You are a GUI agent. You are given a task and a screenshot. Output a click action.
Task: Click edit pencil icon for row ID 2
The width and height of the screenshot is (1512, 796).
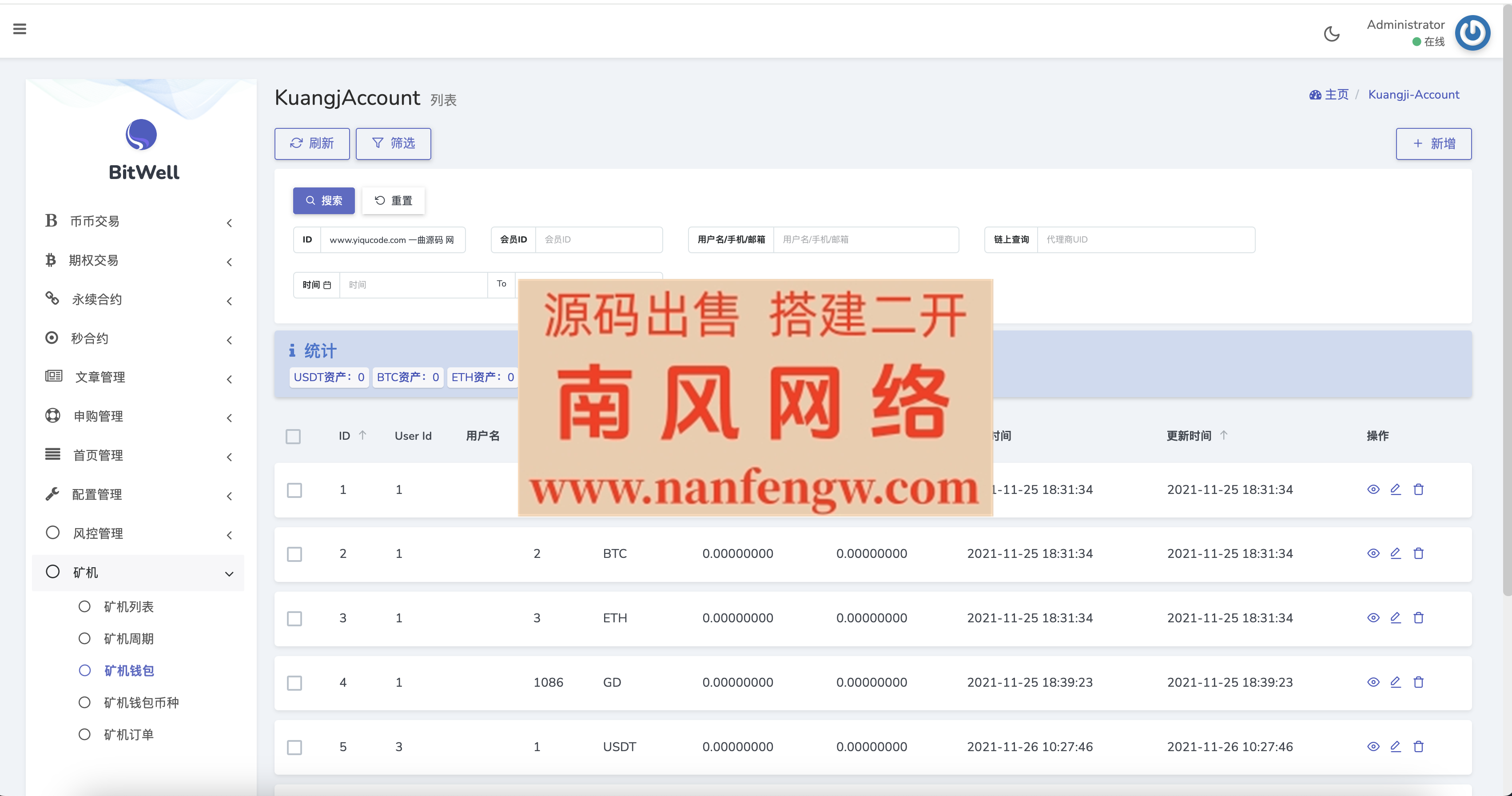(1396, 553)
